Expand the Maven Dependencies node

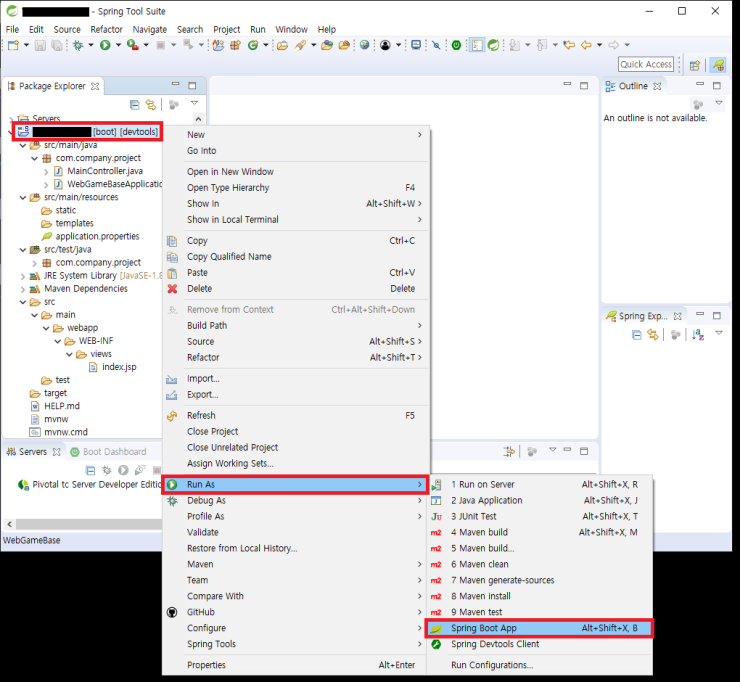[x=23, y=289]
